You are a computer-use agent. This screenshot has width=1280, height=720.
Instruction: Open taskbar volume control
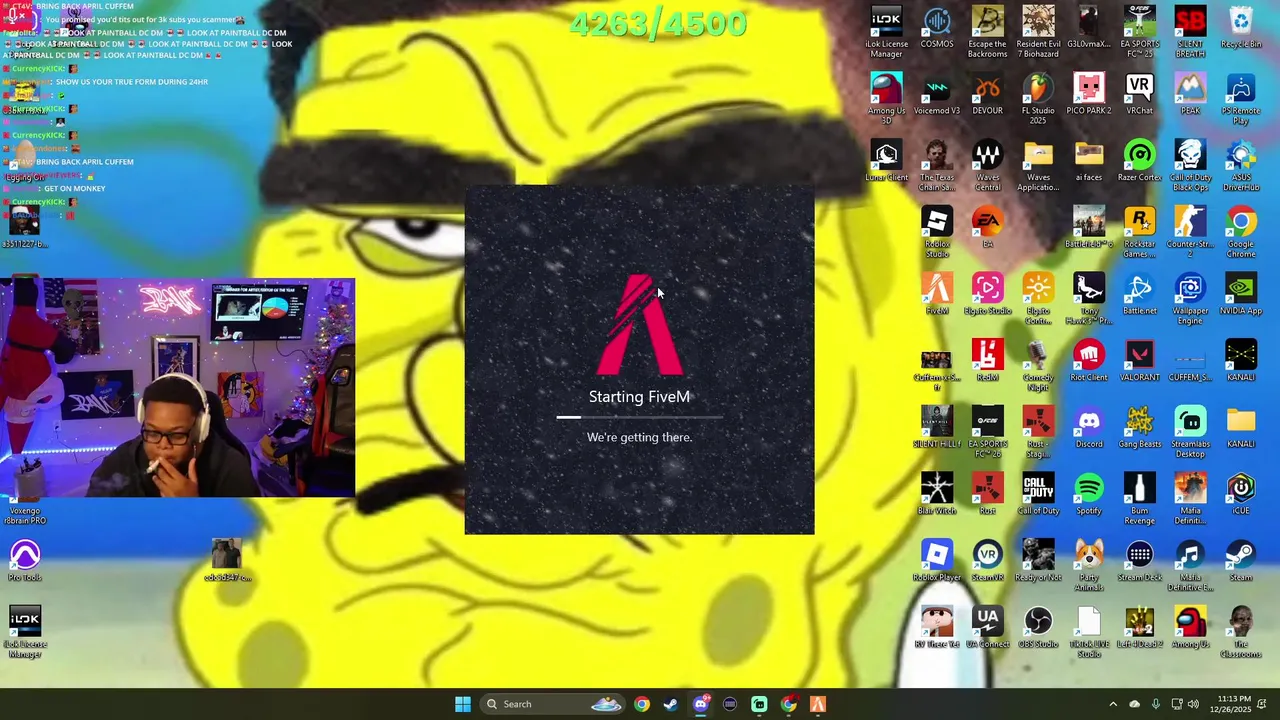point(1193,704)
